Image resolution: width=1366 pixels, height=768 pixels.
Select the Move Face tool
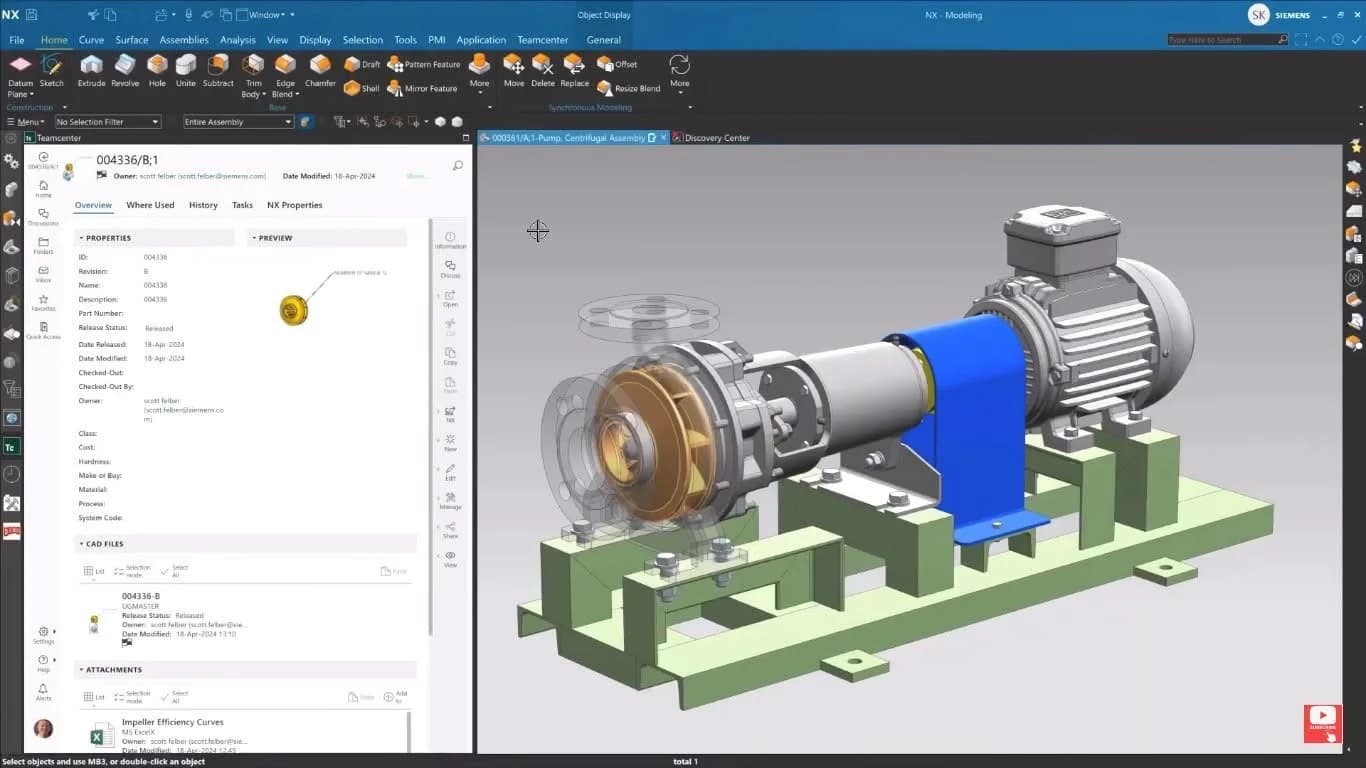514,71
